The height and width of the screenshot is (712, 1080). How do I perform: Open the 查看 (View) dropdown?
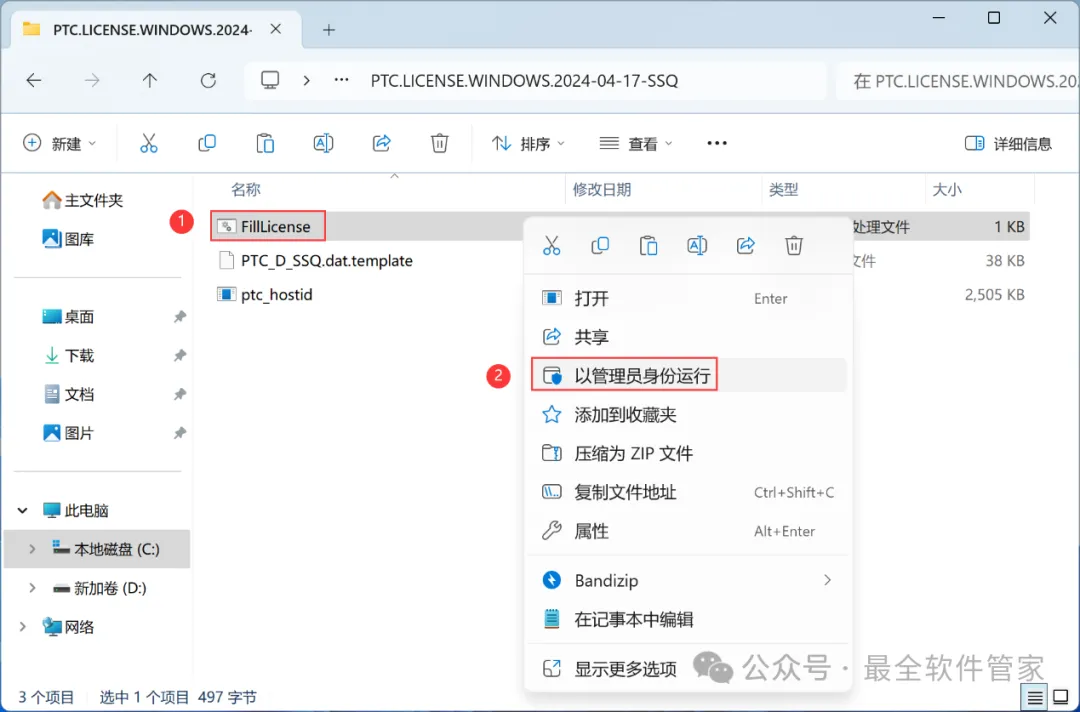pos(636,143)
